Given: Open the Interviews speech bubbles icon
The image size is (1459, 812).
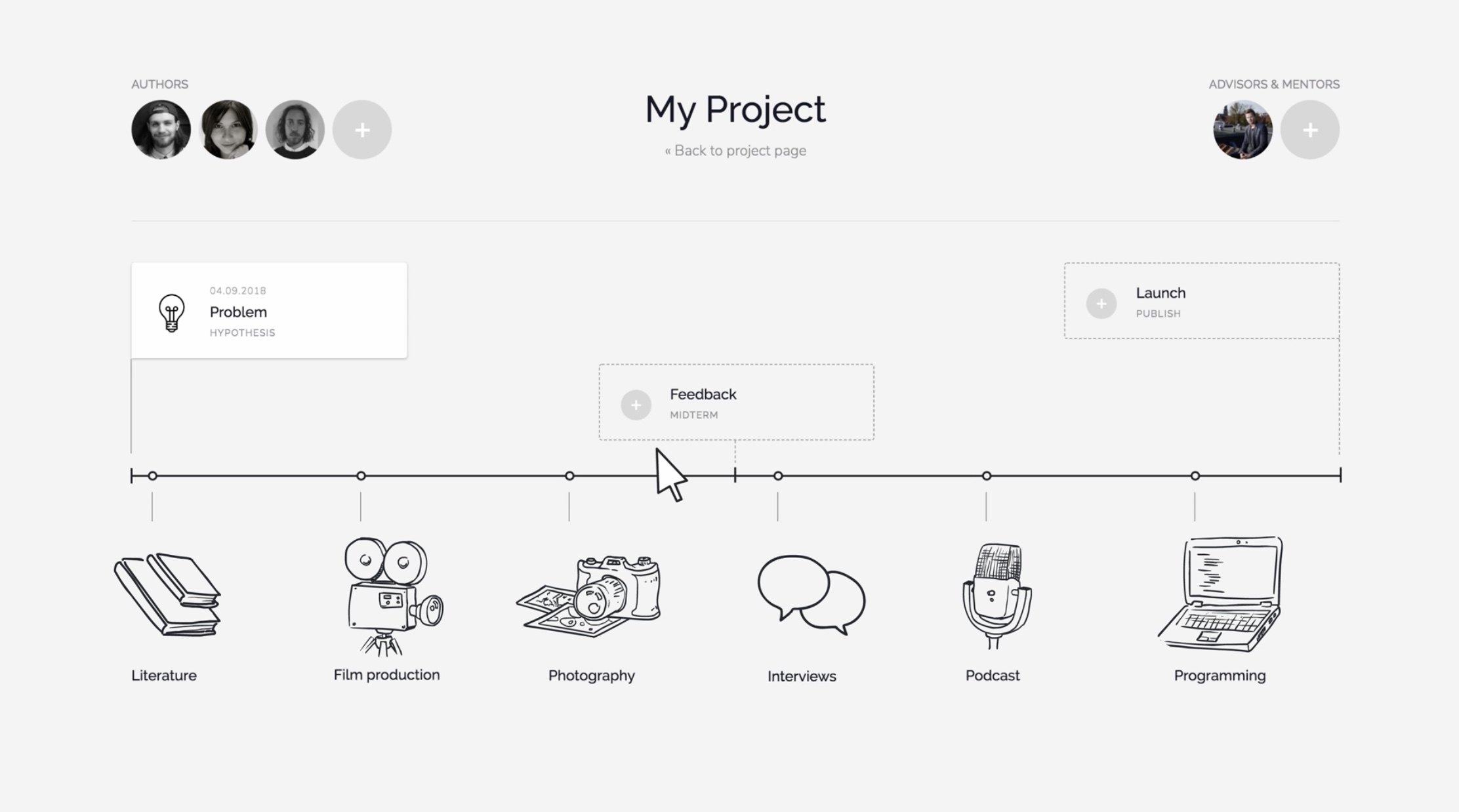Looking at the screenshot, I should [x=812, y=596].
